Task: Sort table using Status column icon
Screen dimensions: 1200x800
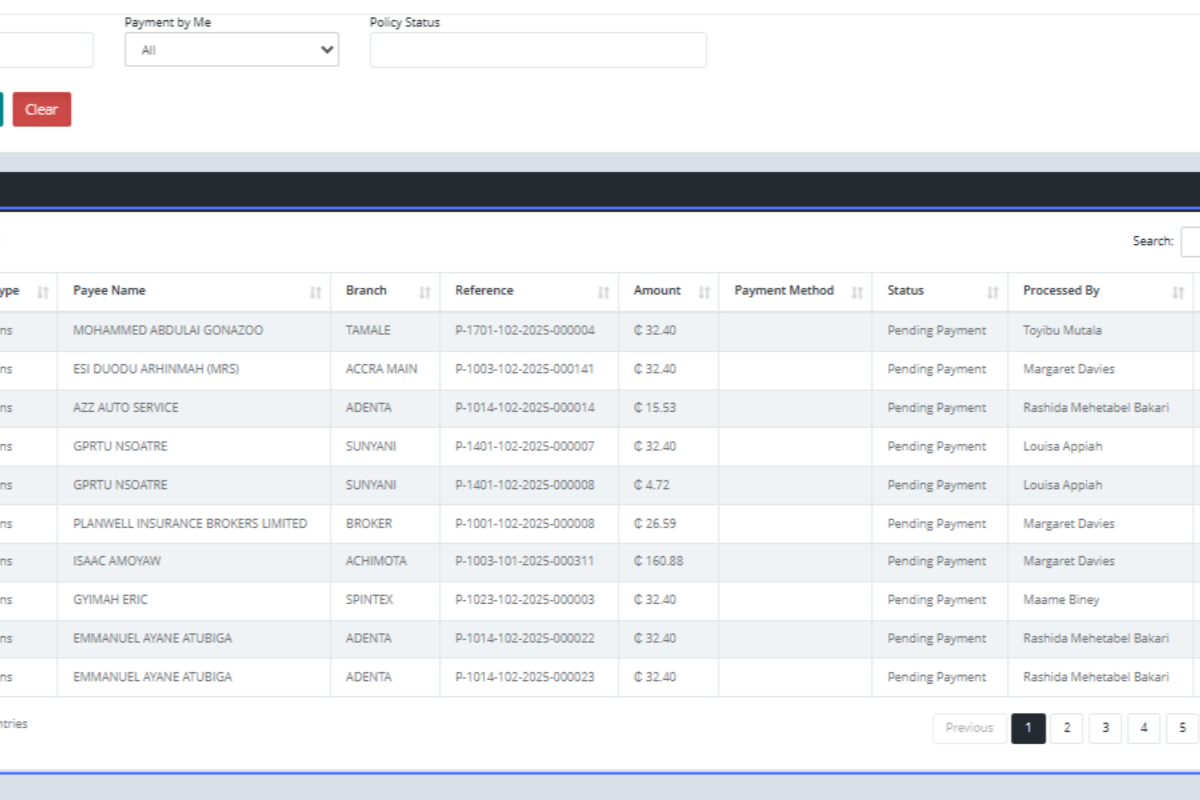Action: click(x=993, y=292)
